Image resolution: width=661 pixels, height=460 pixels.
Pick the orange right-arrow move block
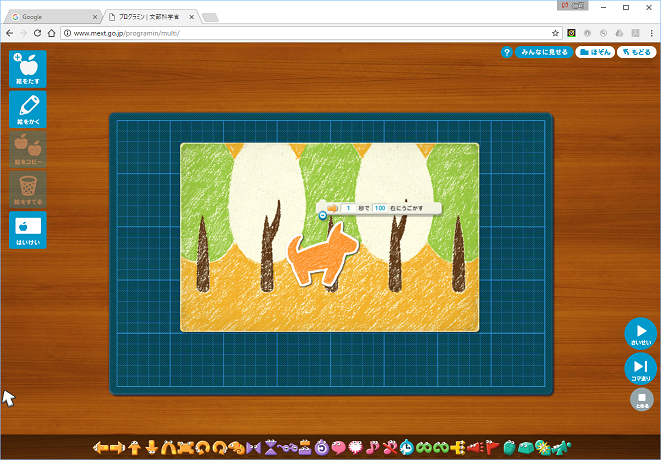(x=117, y=447)
